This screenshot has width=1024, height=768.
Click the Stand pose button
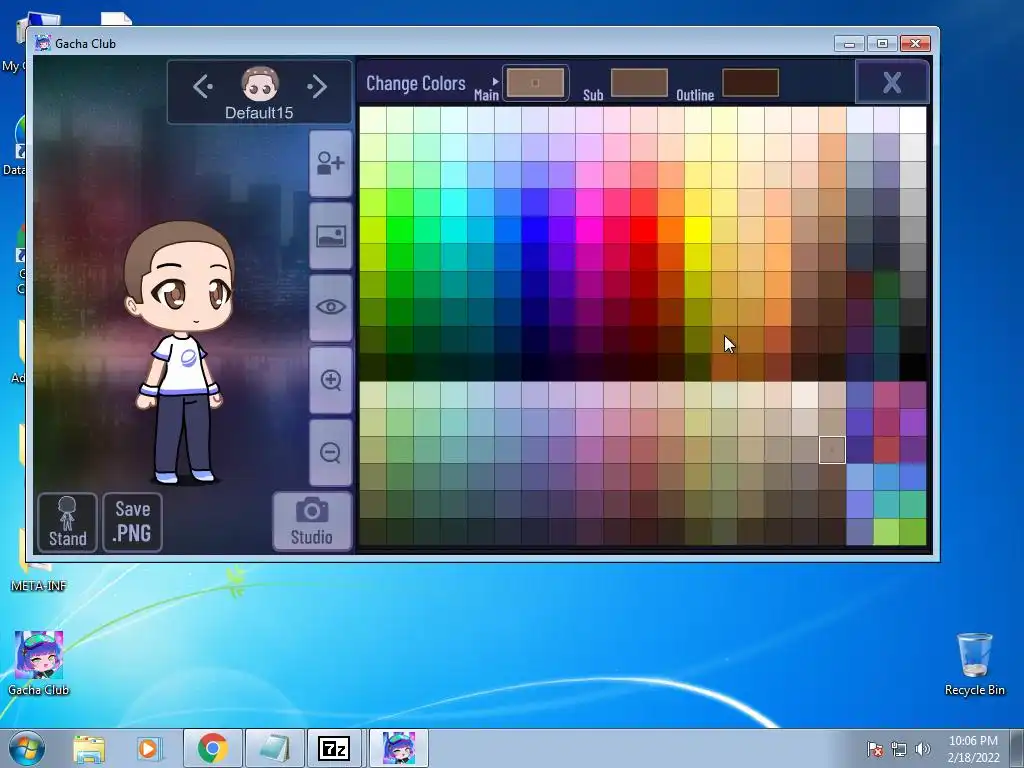pyautogui.click(x=67, y=522)
